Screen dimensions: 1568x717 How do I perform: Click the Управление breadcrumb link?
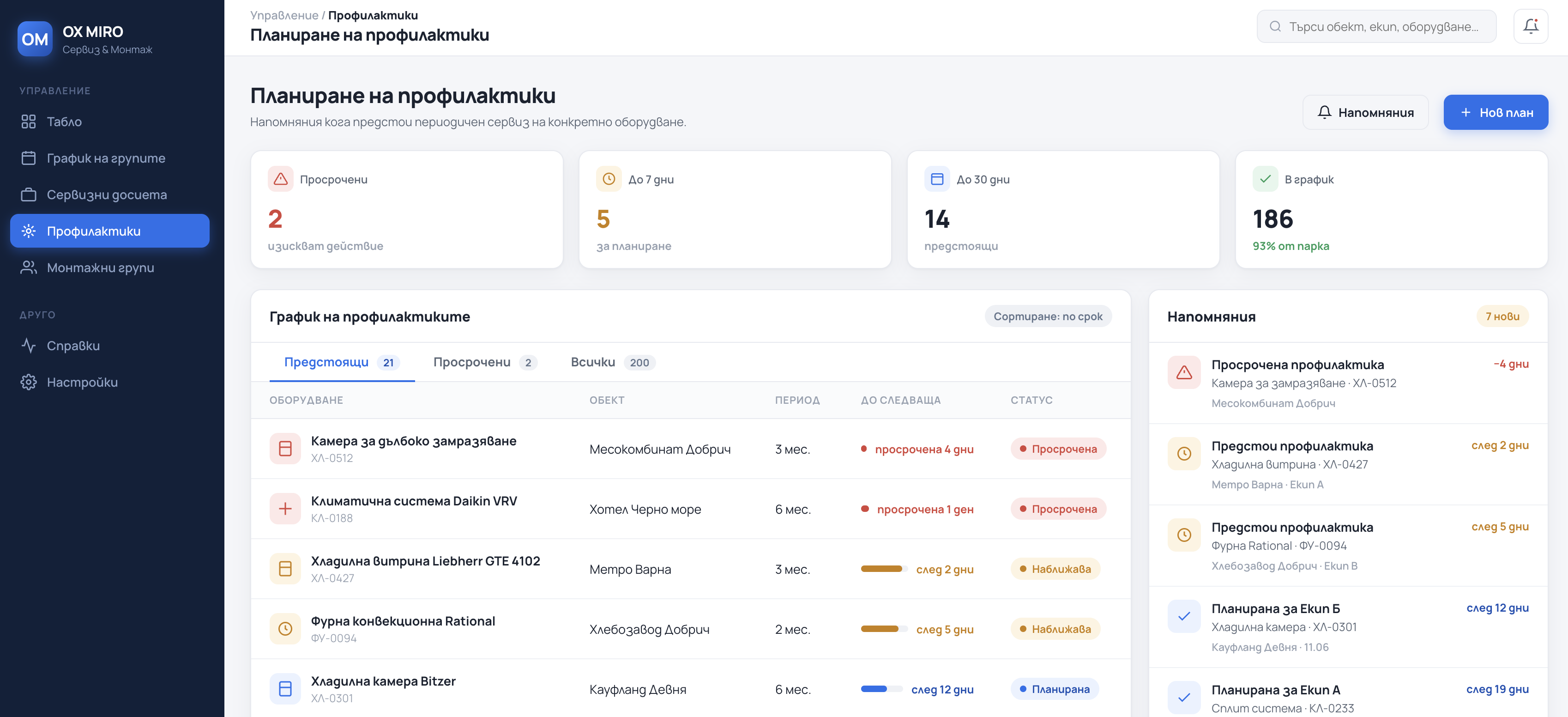point(283,15)
